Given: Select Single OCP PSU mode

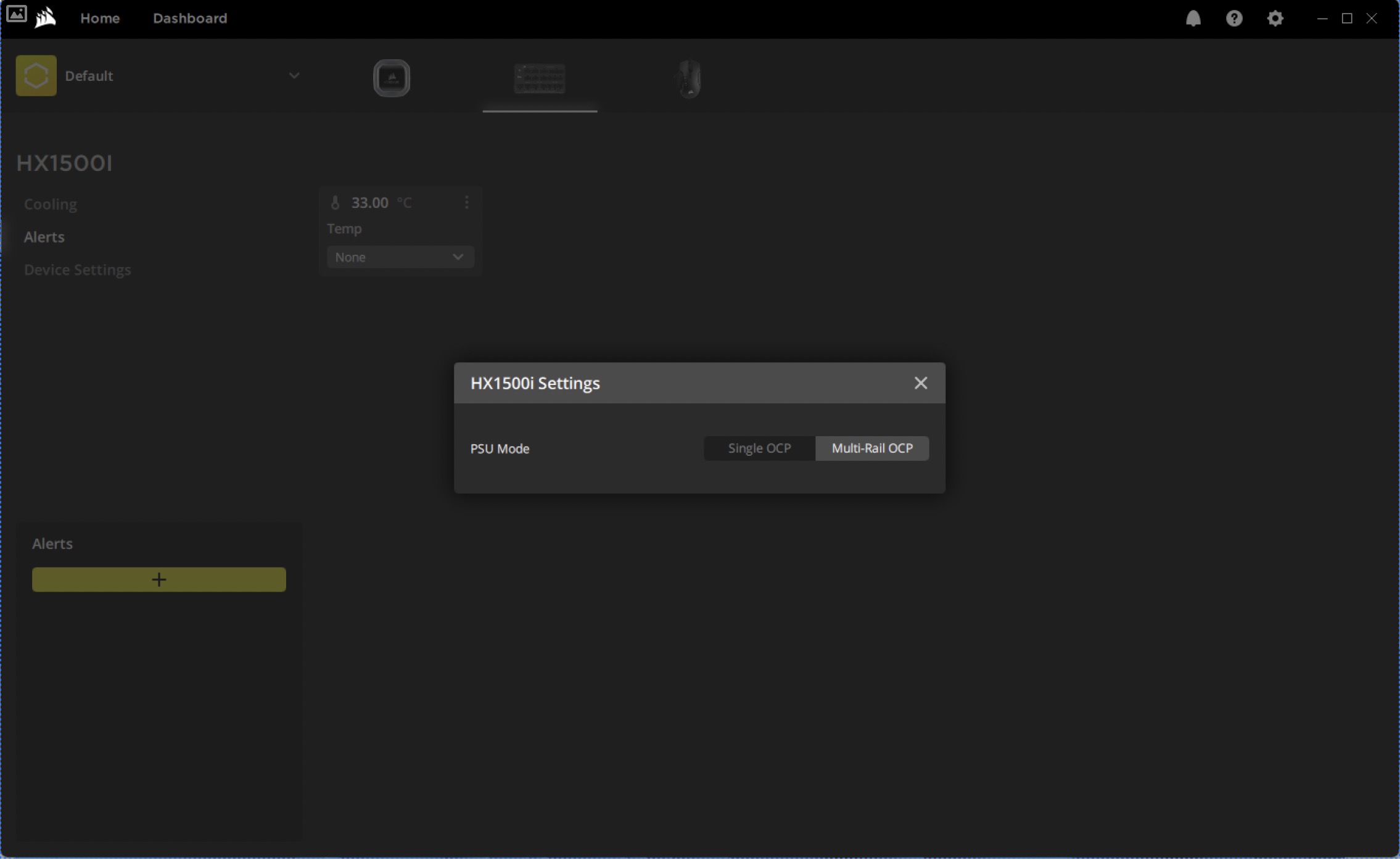Looking at the screenshot, I should point(759,449).
